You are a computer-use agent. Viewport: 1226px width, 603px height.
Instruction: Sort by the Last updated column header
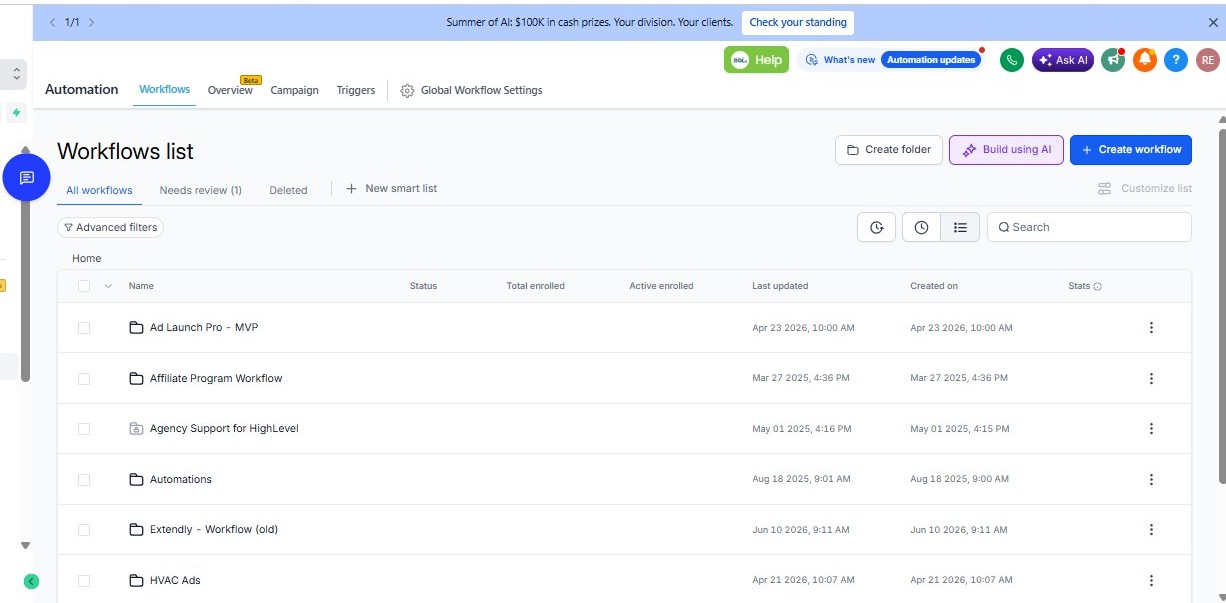click(x=780, y=286)
